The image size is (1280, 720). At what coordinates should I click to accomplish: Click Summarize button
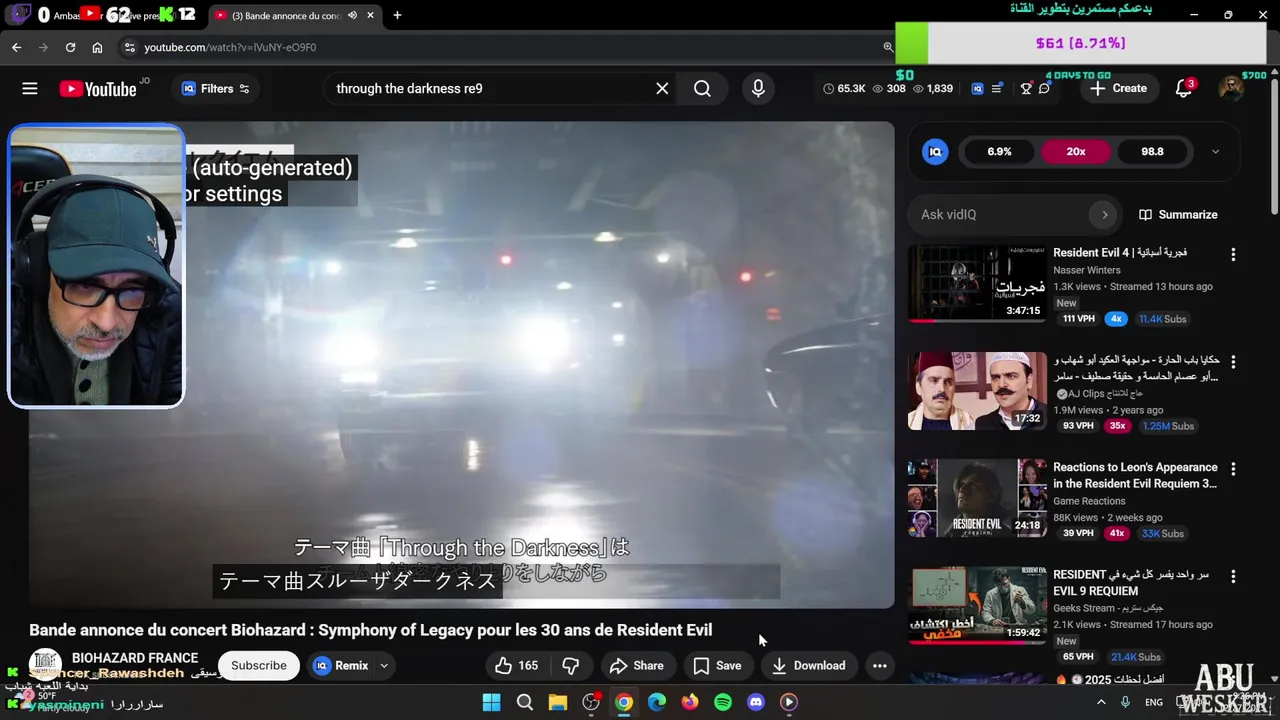tap(1178, 215)
